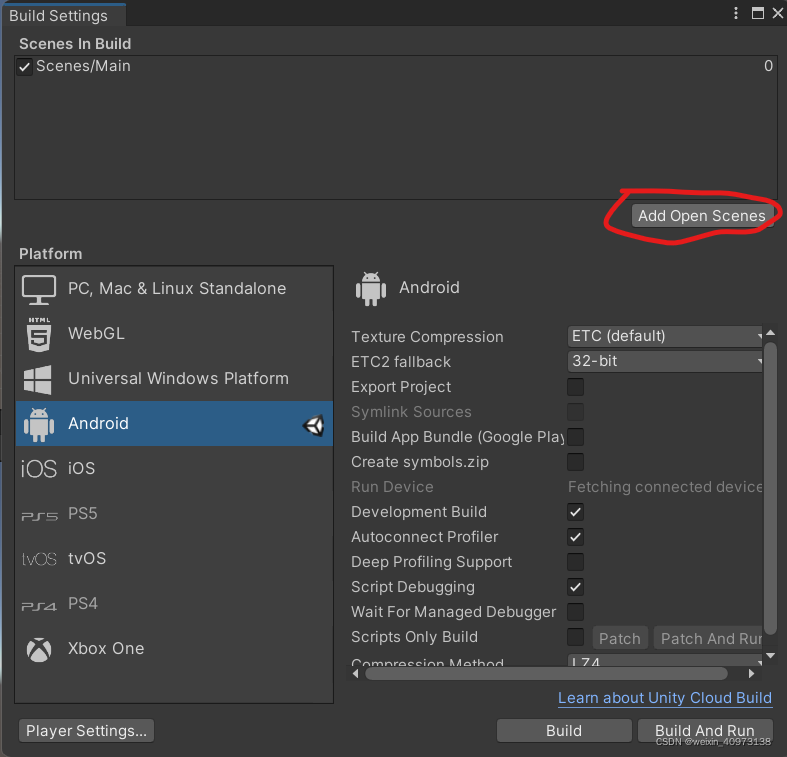This screenshot has height=757, width=787.
Task: Click the PC, Mac & Linux Standalone monitor icon
Action: point(39,290)
